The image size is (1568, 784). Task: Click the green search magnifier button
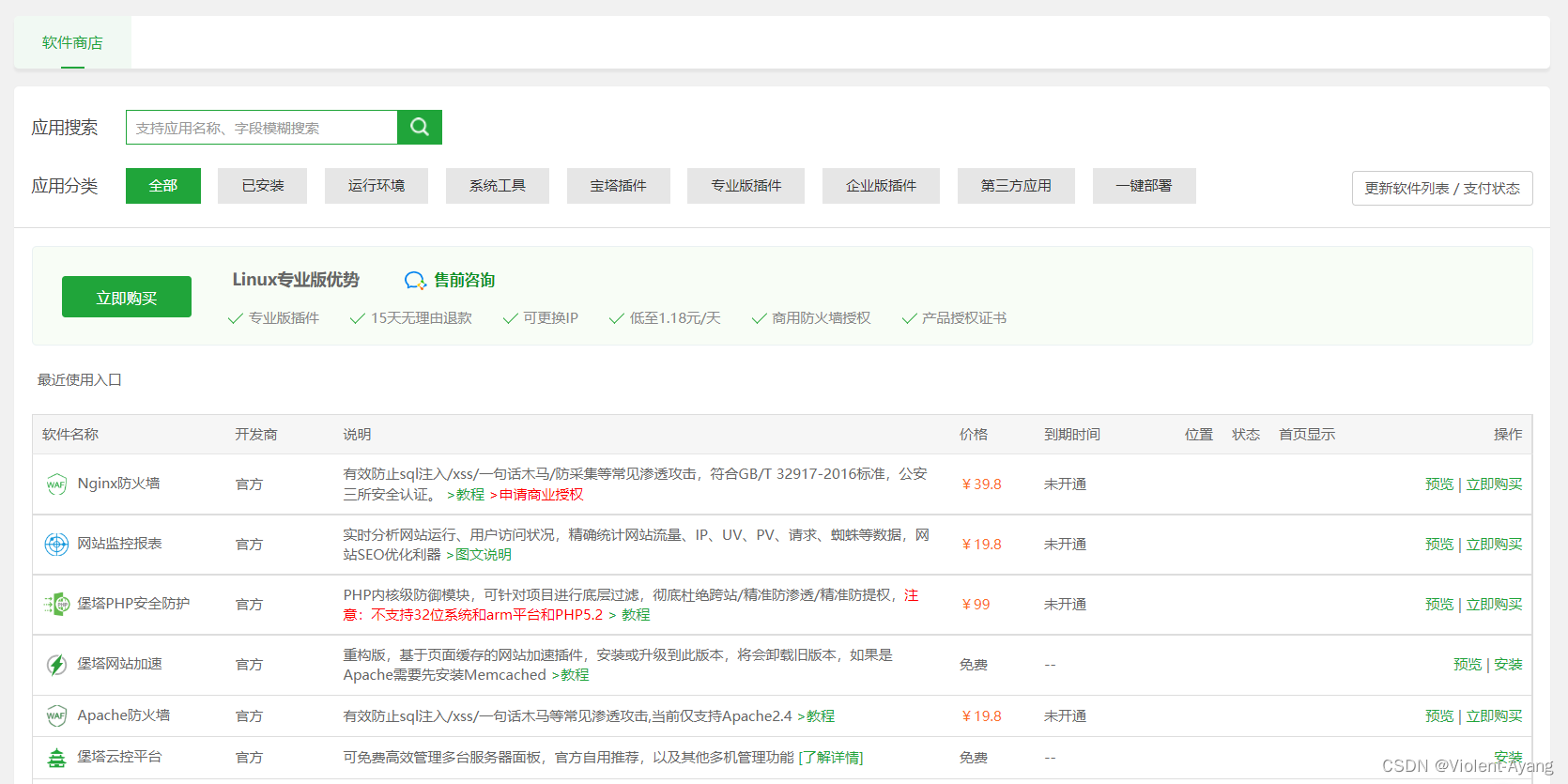pos(420,128)
